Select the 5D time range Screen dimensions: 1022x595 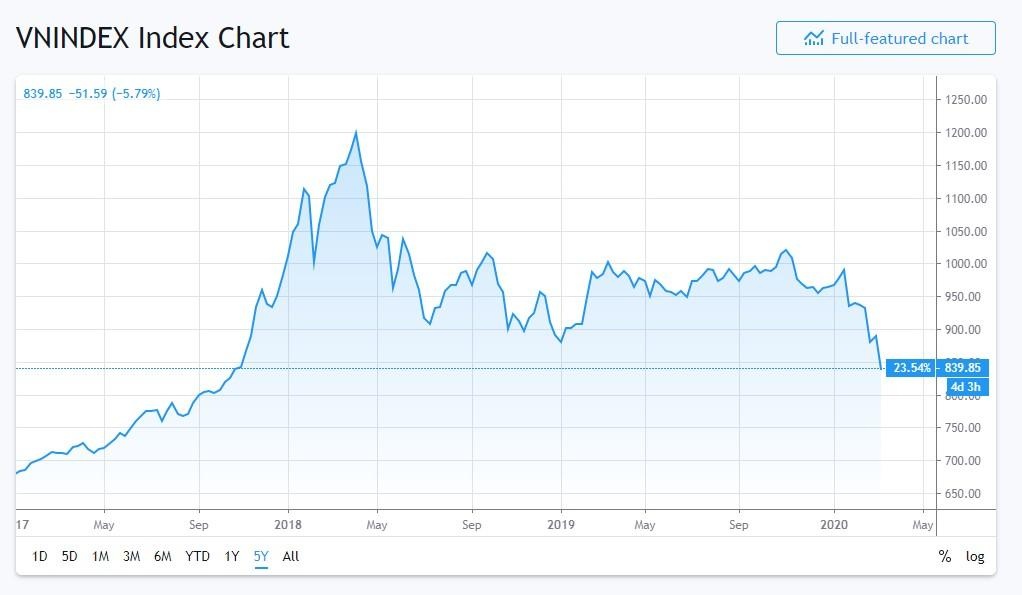pyautogui.click(x=69, y=556)
